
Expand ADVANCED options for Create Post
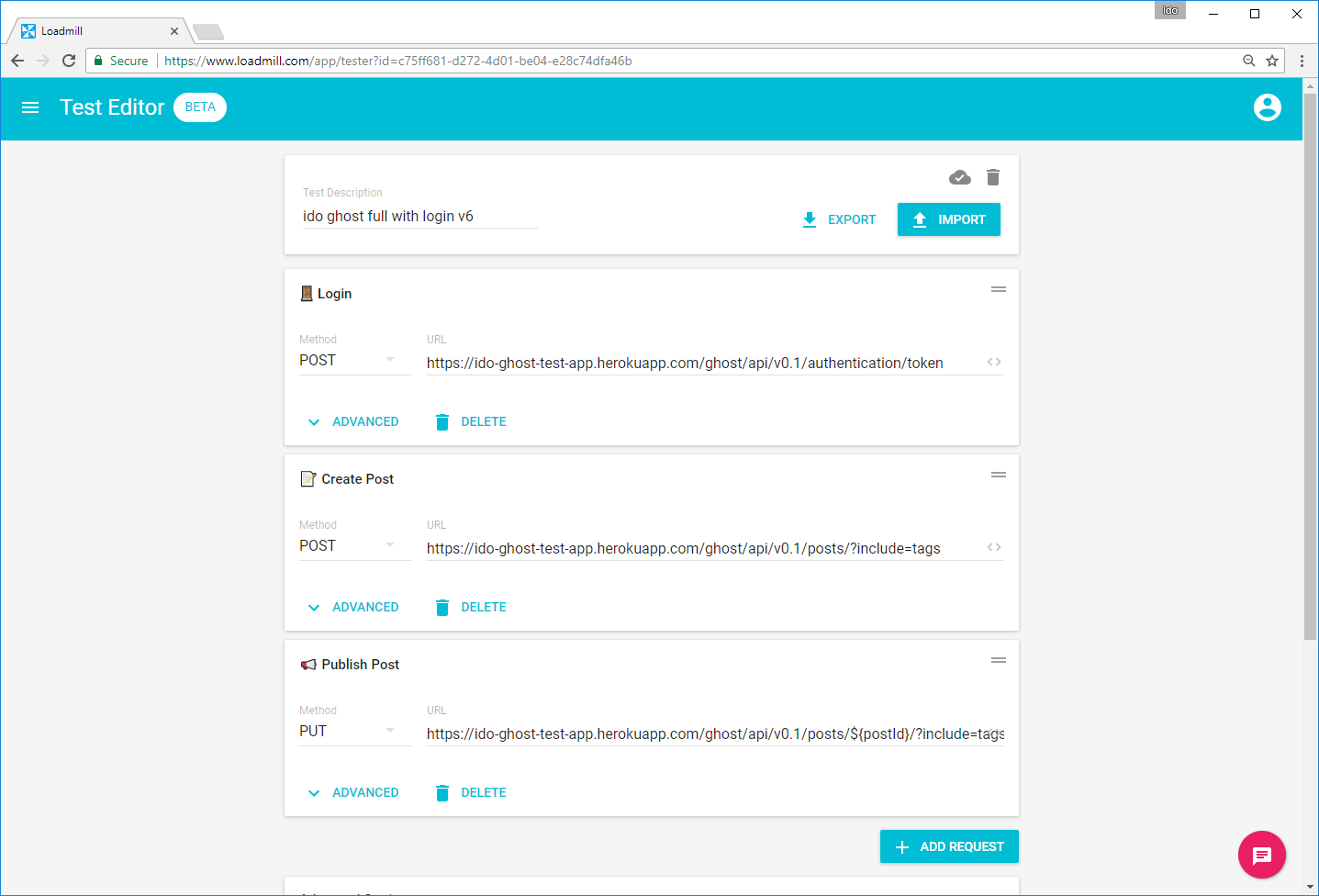353,608
